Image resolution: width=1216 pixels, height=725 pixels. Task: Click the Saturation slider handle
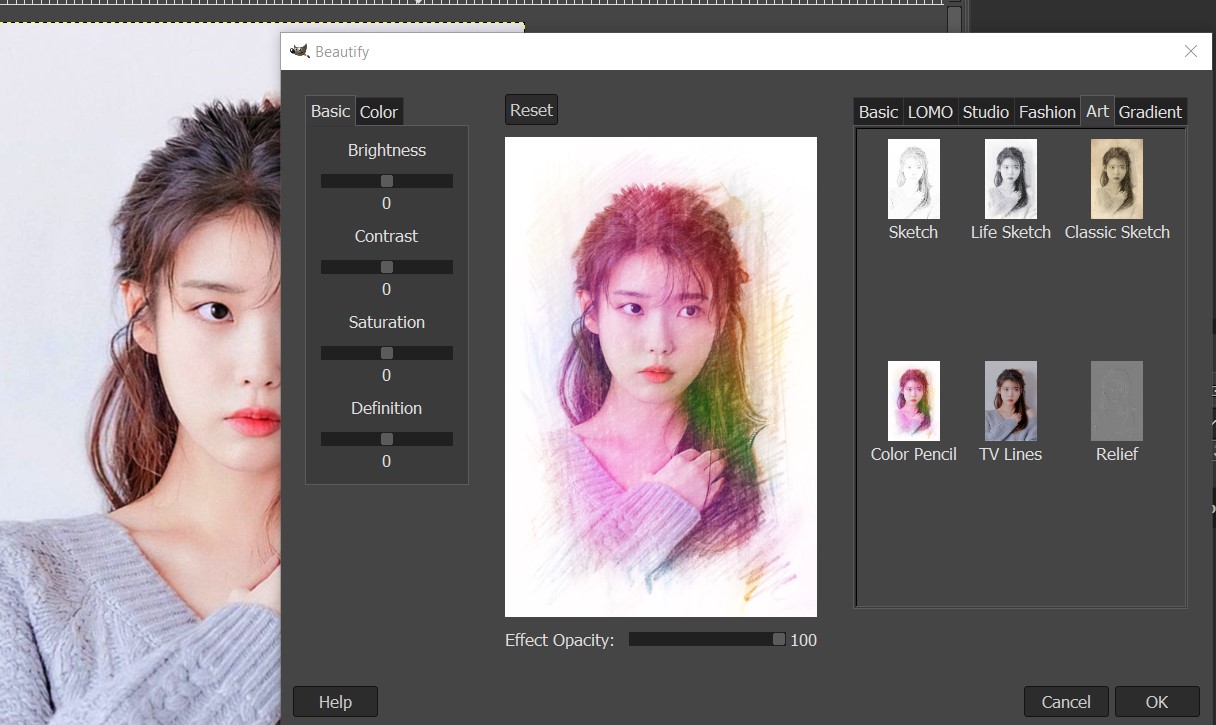pos(387,353)
